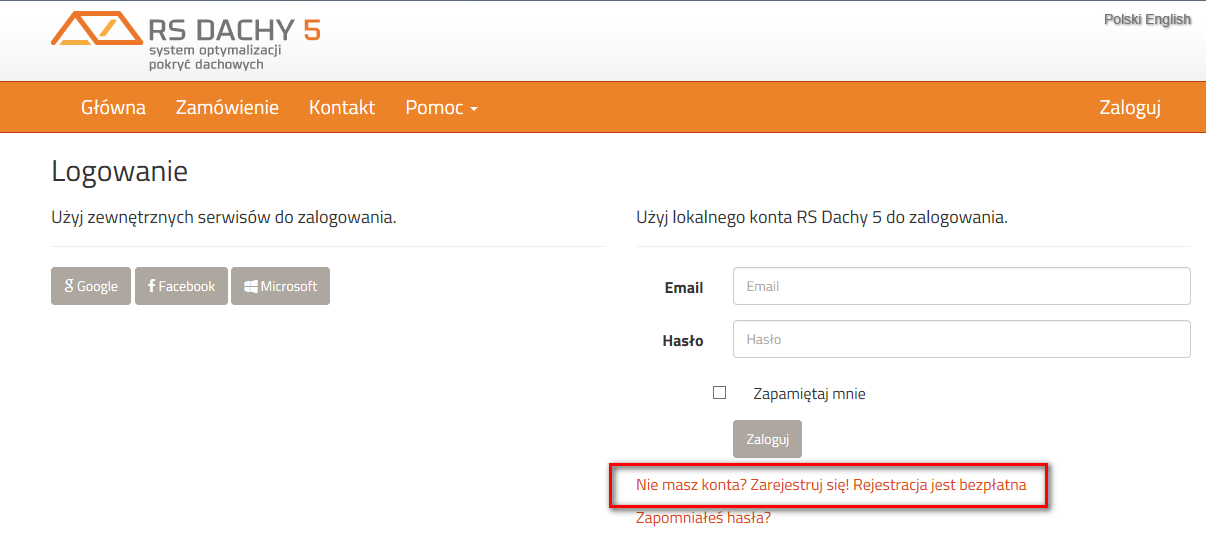Focus the Hasło password field

tap(961, 339)
